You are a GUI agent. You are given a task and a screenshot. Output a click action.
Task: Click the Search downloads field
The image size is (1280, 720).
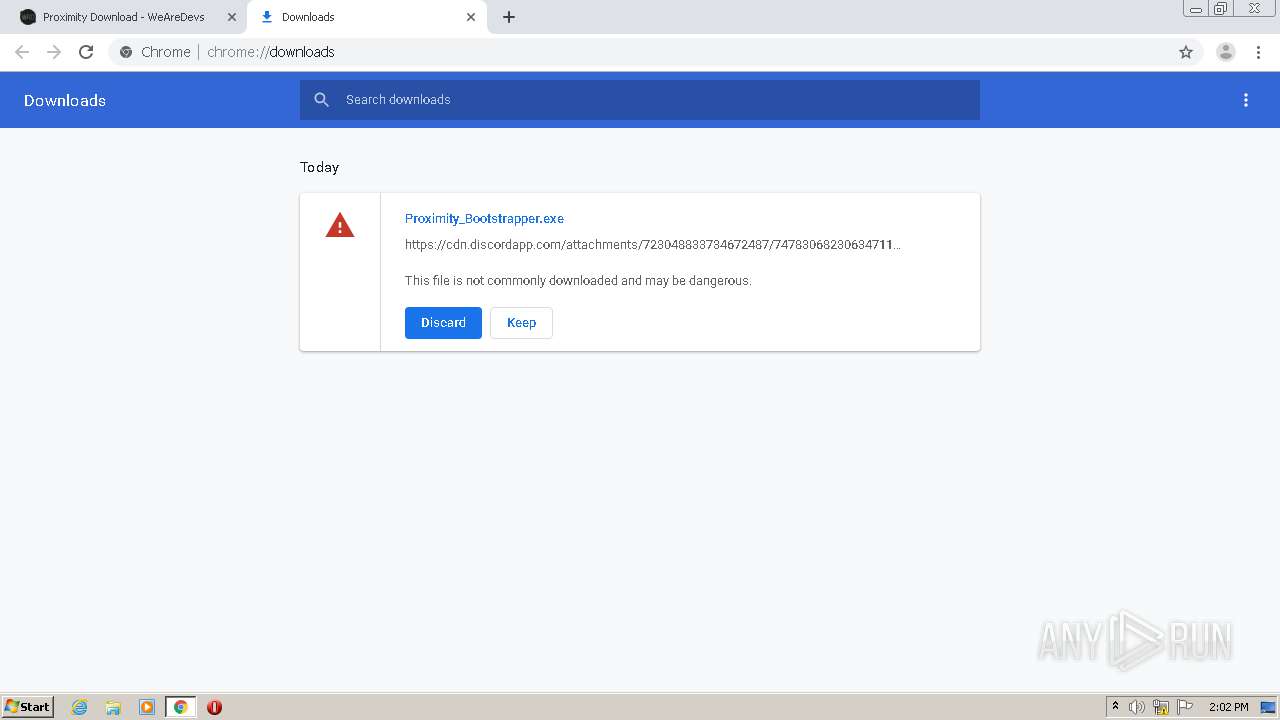[640, 100]
